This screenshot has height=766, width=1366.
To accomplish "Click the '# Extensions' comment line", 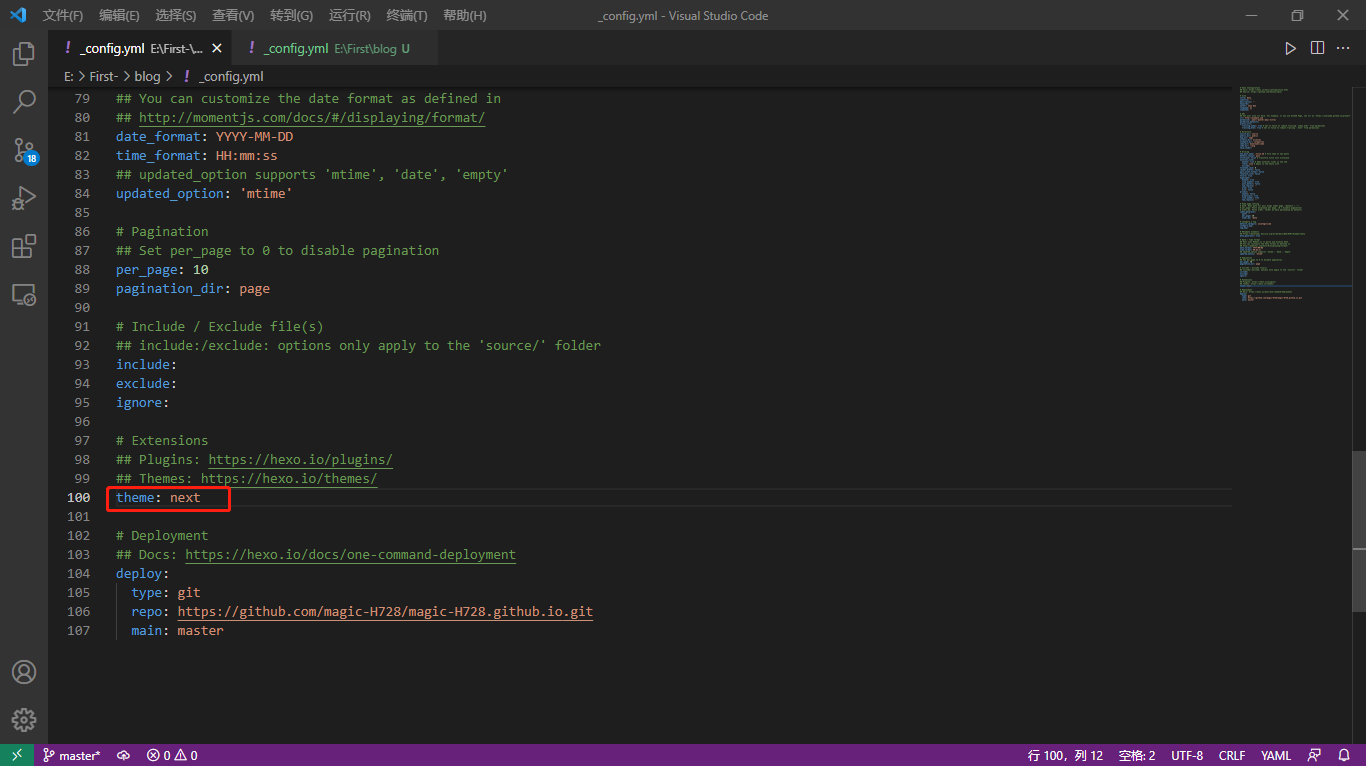I will 162,441.
